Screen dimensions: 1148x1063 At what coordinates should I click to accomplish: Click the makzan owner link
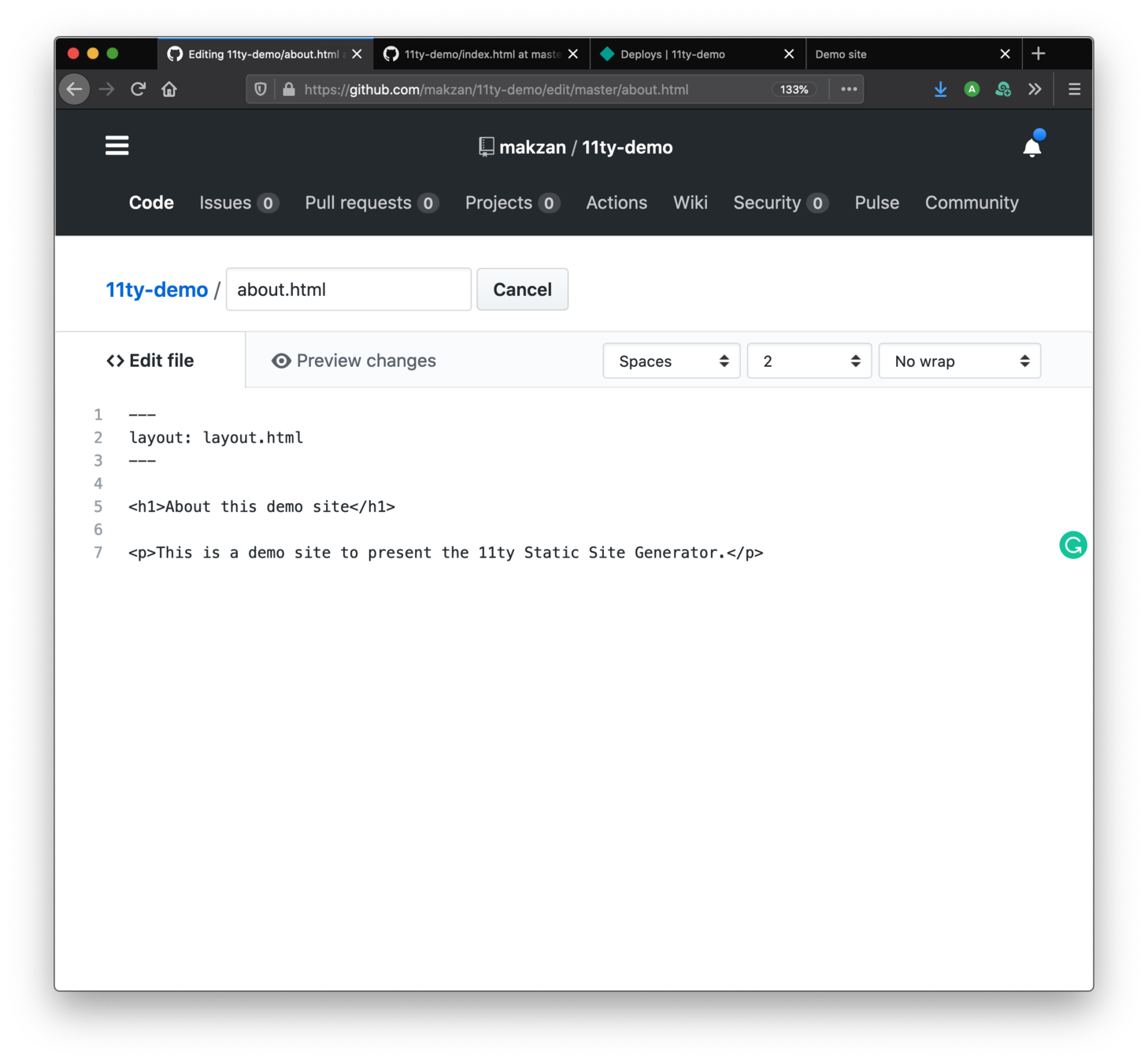[532, 147]
